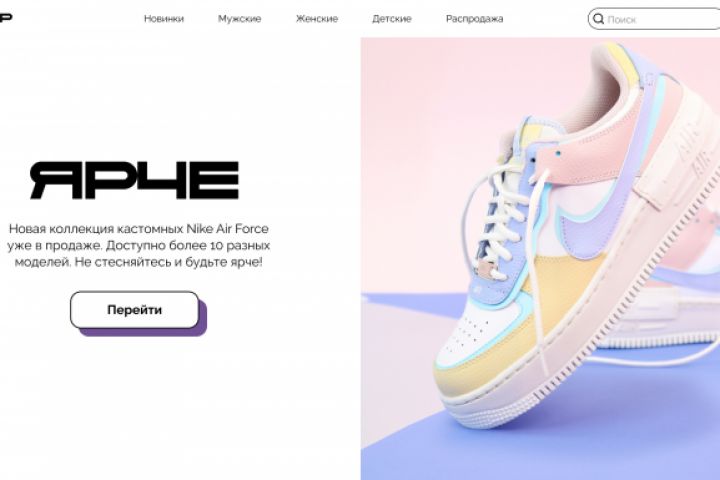Select the Детские navigation link
The height and width of the screenshot is (480, 720).
[392, 19]
